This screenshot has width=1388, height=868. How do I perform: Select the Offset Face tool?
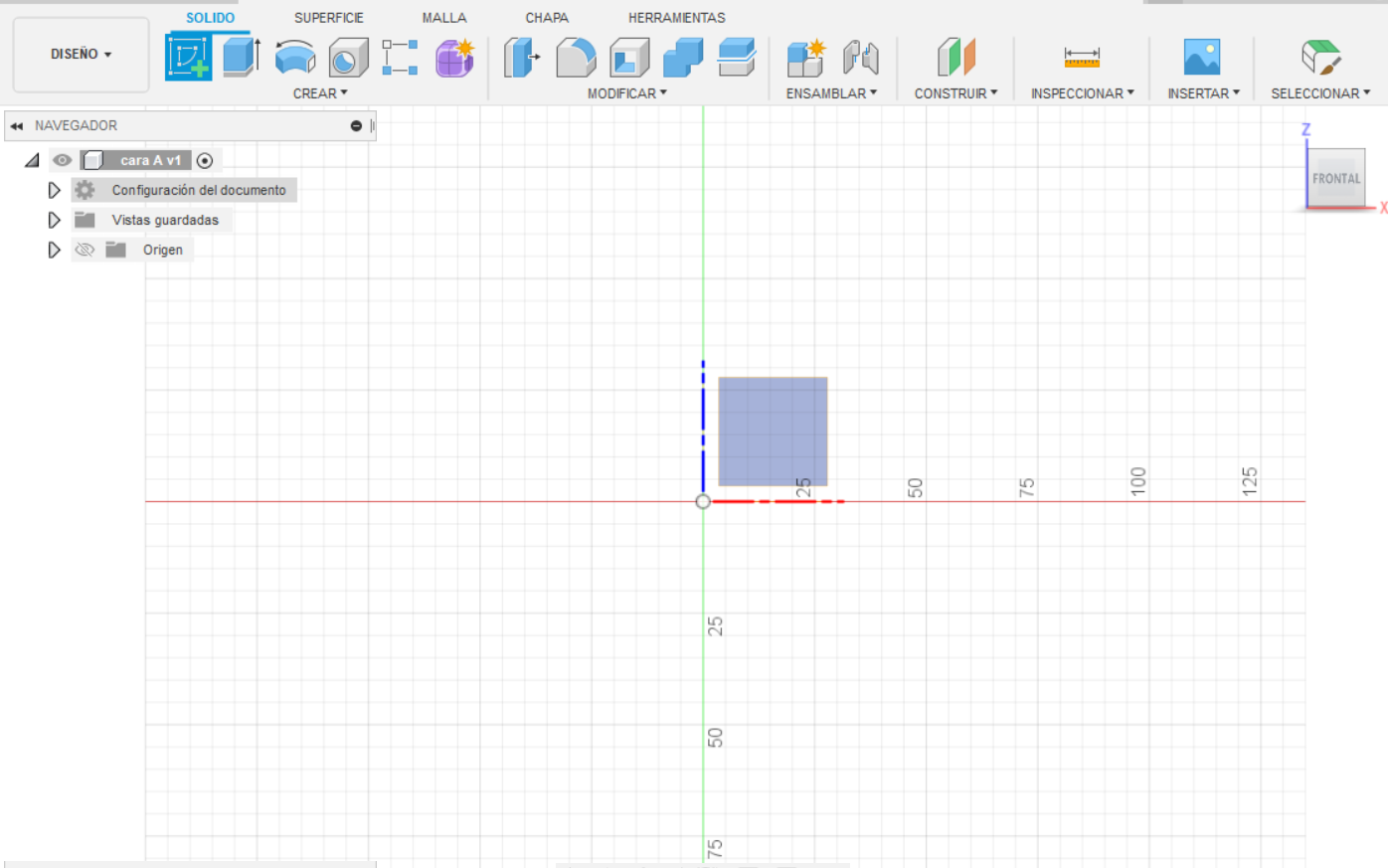point(737,58)
